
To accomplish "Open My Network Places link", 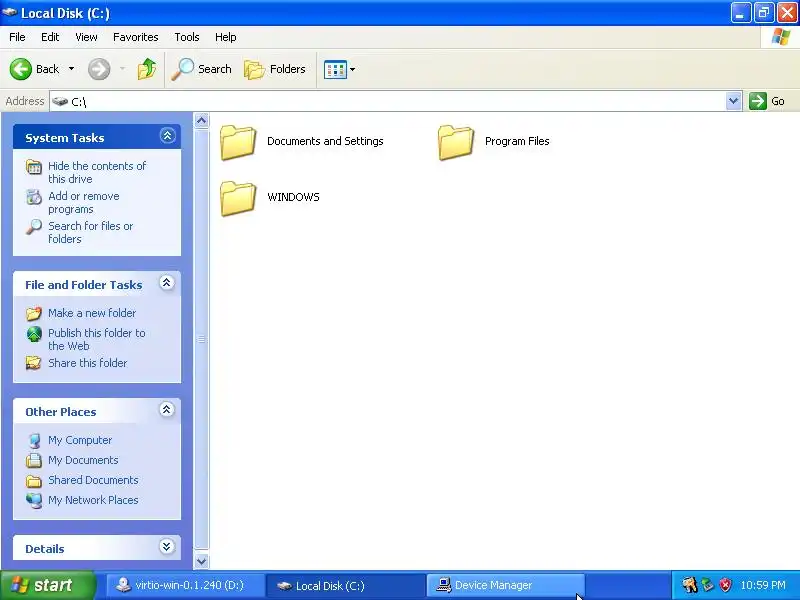I will [93, 500].
